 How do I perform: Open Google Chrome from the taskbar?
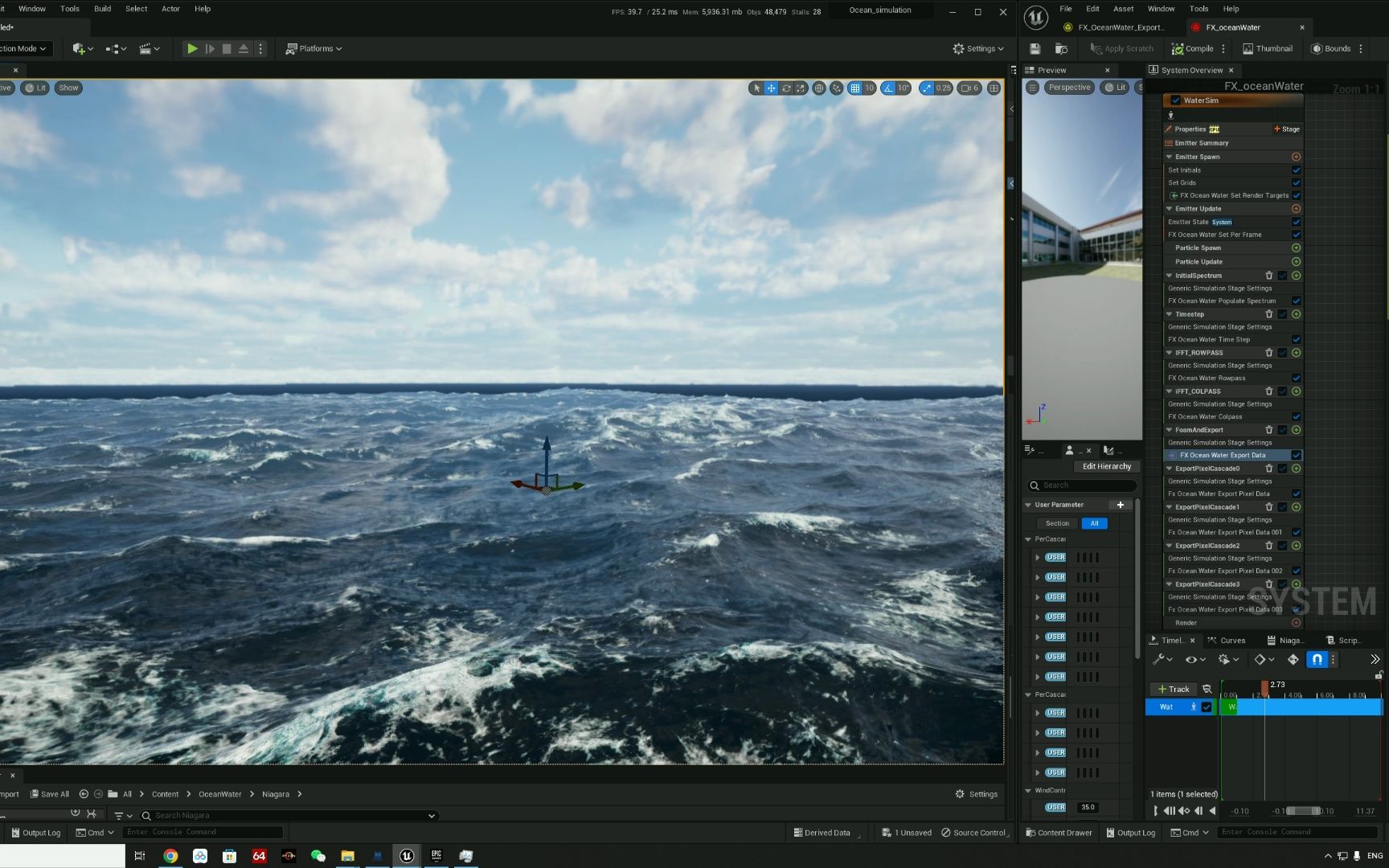pos(170,856)
